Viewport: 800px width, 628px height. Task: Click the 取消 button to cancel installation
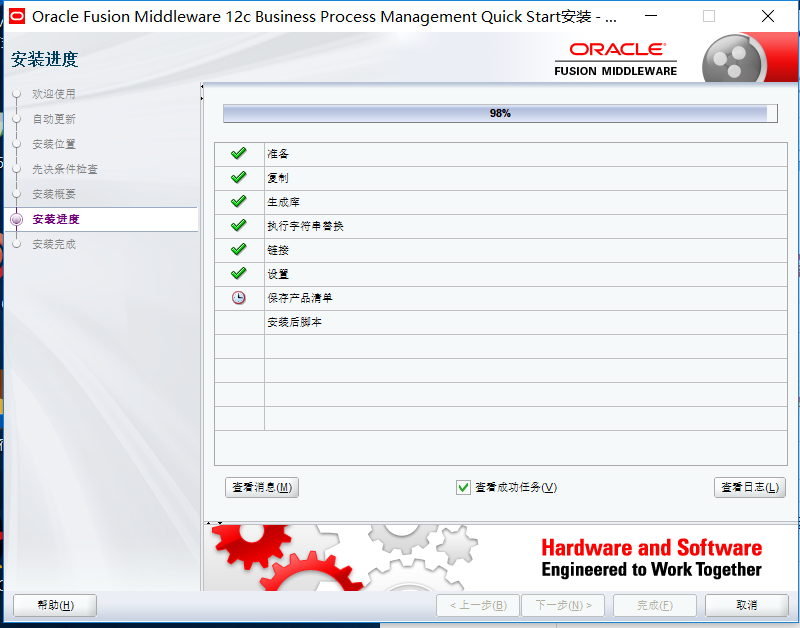(745, 605)
